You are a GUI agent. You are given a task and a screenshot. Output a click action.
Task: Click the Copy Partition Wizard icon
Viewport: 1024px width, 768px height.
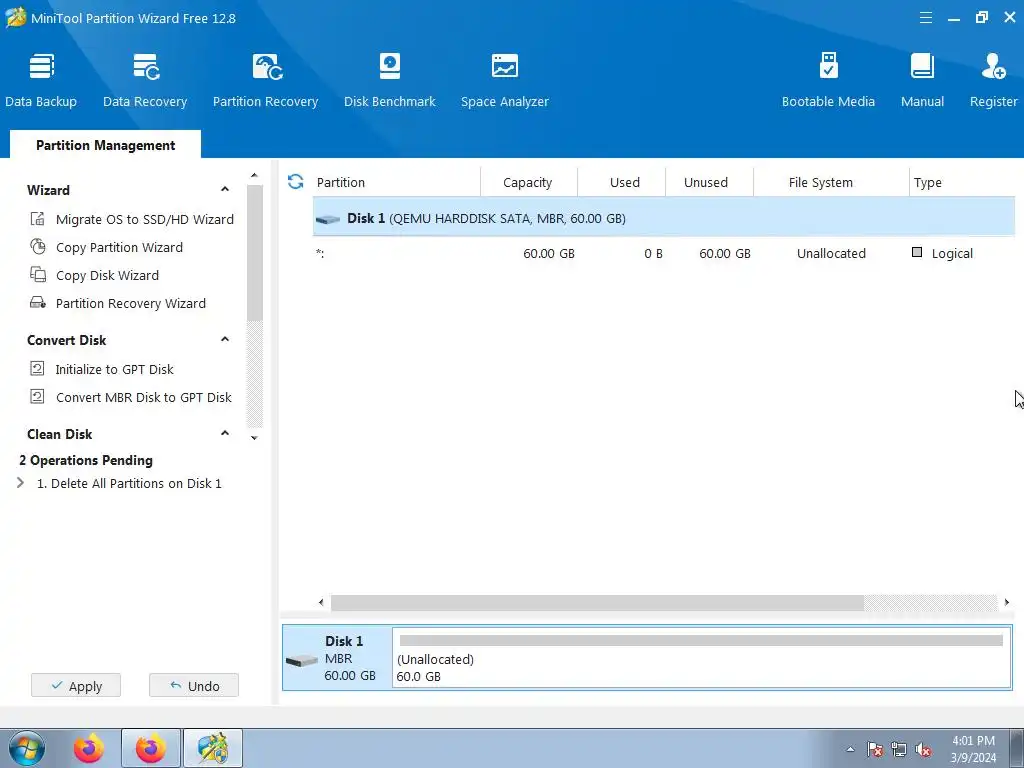pos(38,247)
